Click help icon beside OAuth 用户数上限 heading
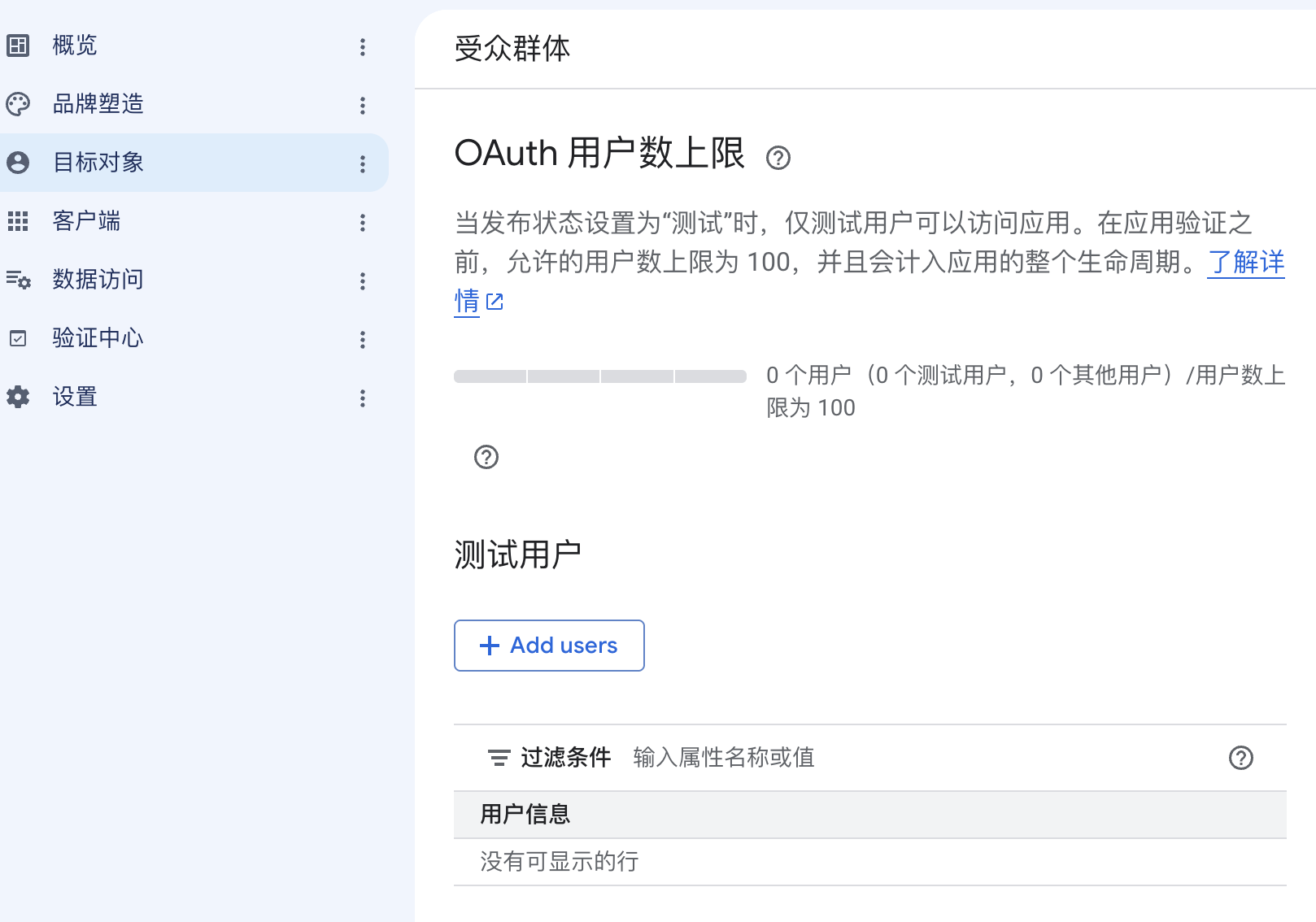The image size is (1316, 922). point(778,157)
